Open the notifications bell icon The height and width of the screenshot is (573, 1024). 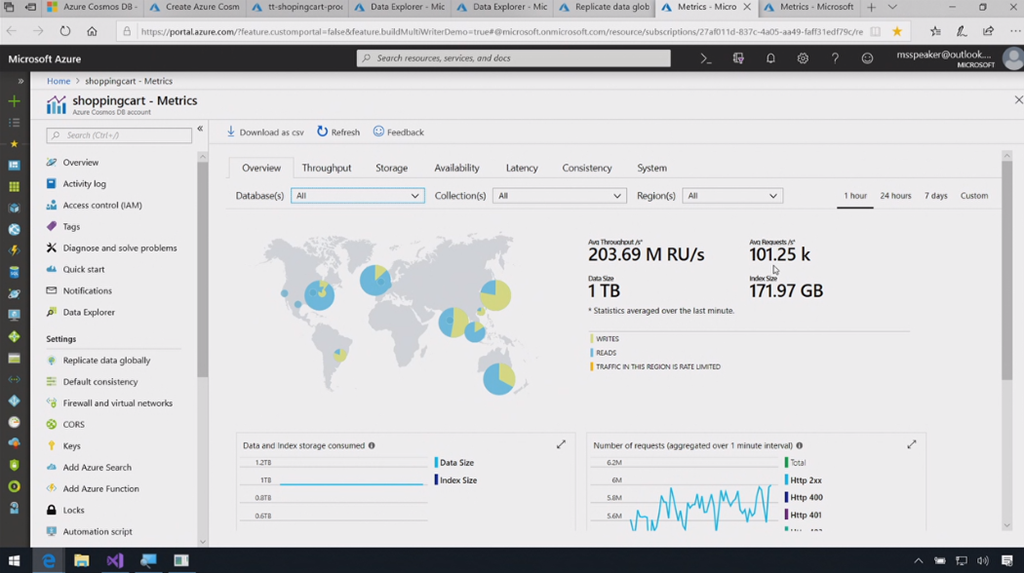pyautogui.click(x=771, y=59)
